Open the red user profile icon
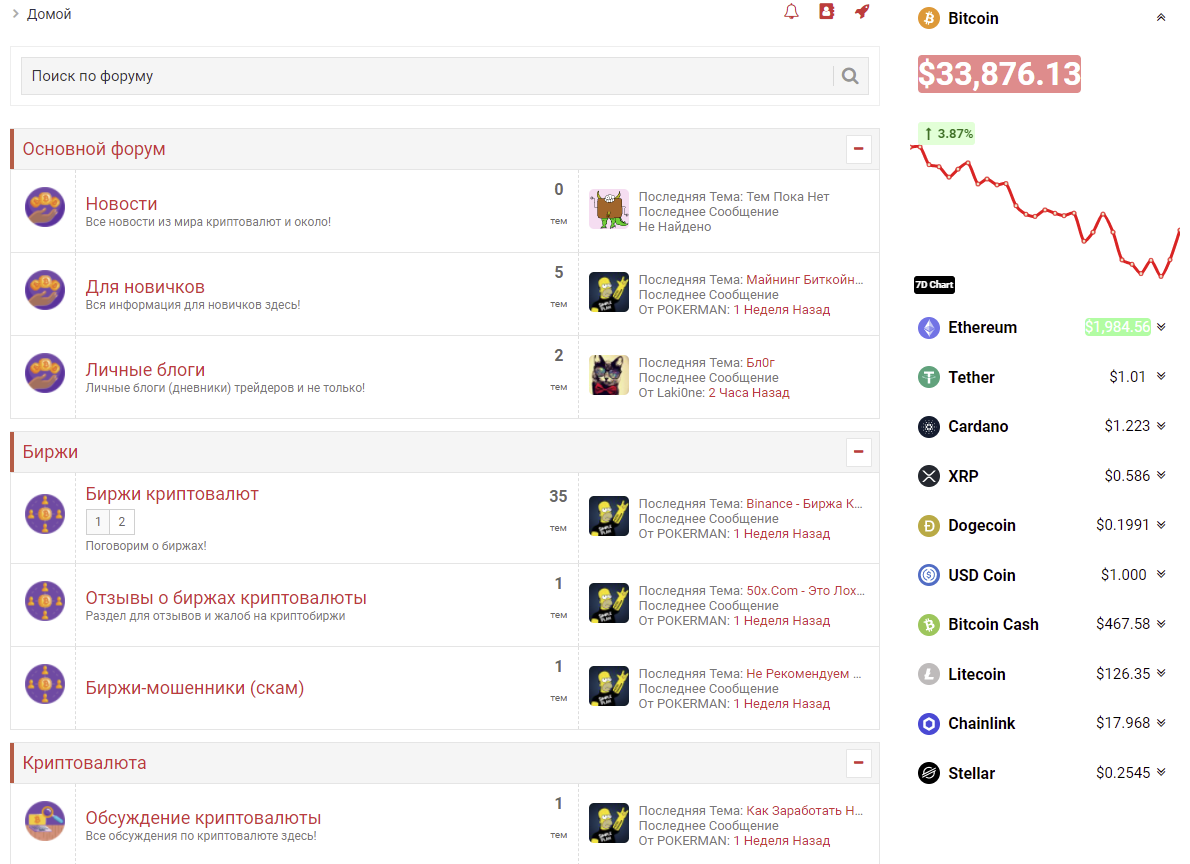Viewport: 1190px width, 864px height. [826, 11]
